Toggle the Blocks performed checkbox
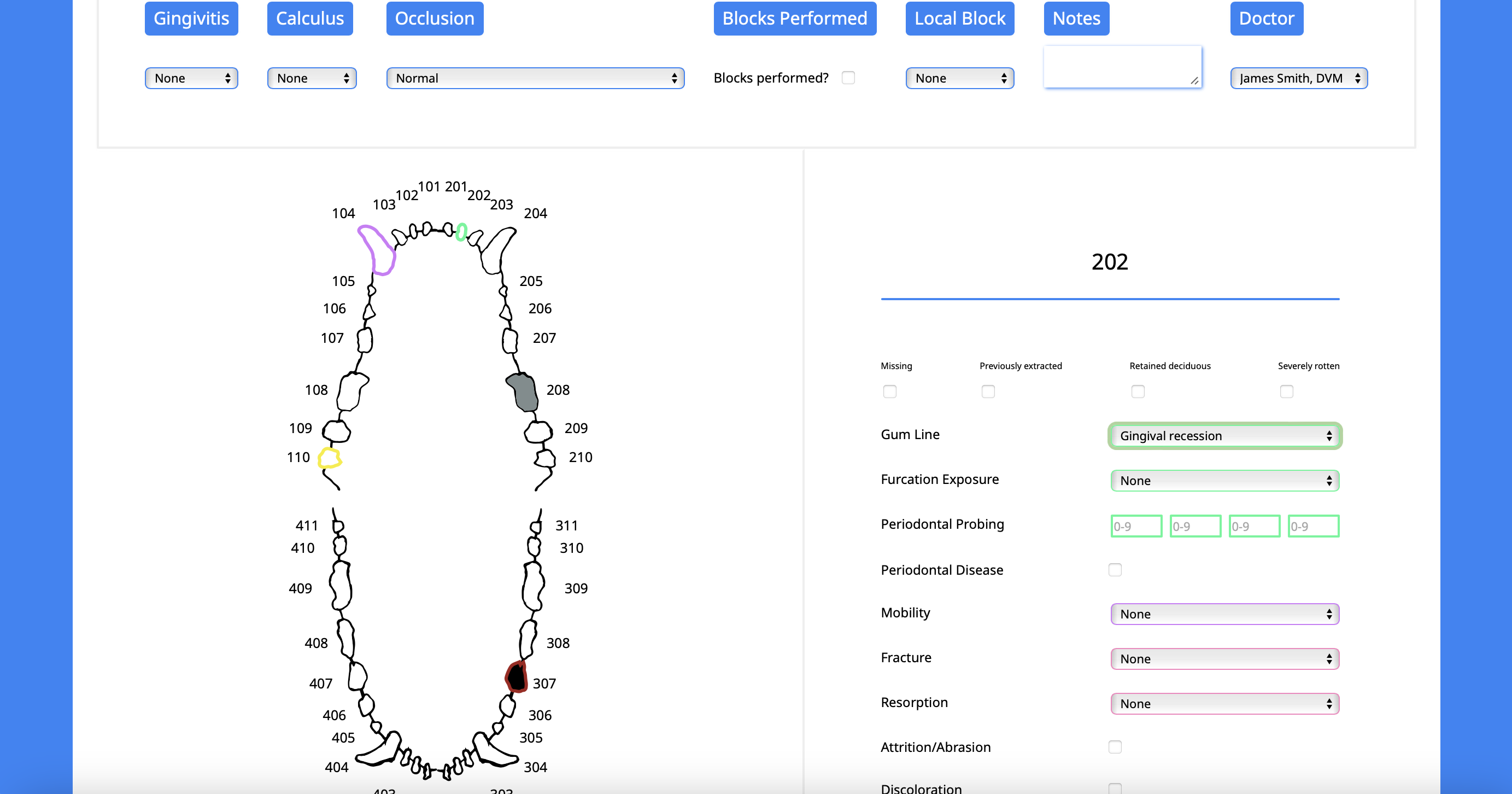Screen dimensions: 1512x794 click(x=850, y=77)
